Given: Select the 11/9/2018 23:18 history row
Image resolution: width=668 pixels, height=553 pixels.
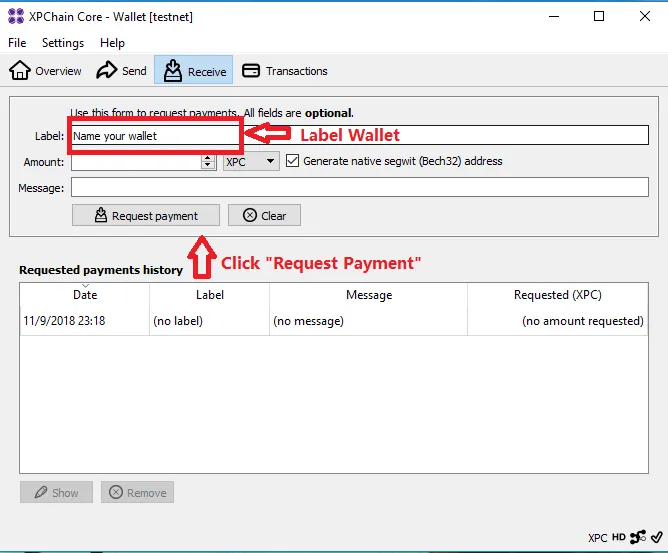Looking at the screenshot, I should [334, 321].
